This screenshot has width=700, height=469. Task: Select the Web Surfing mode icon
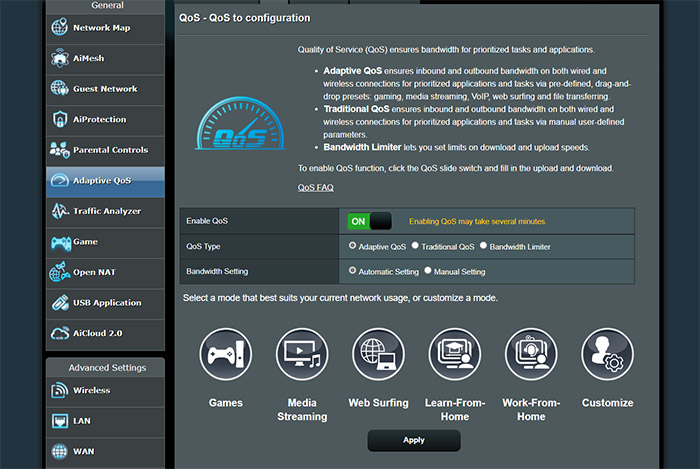point(378,354)
